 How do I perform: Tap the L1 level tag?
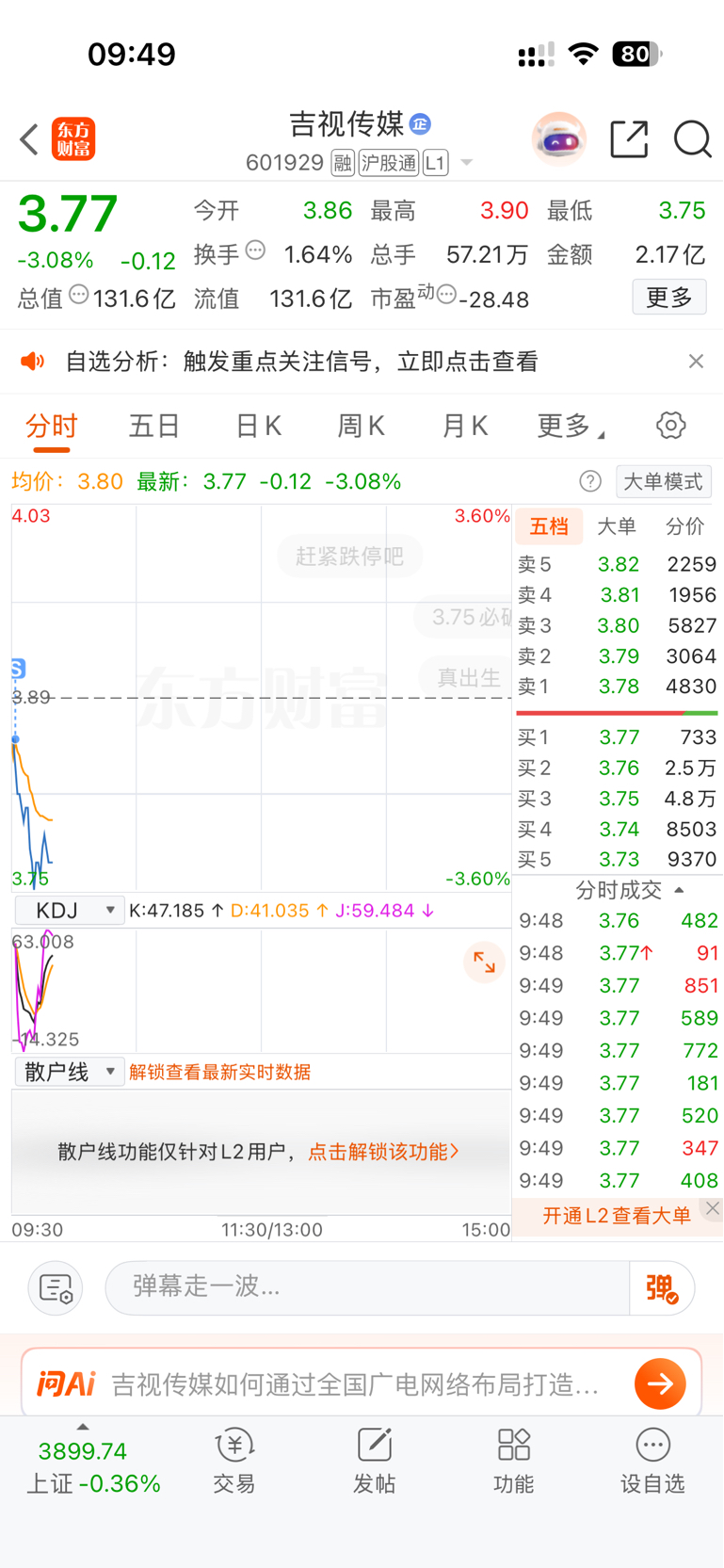tap(435, 163)
